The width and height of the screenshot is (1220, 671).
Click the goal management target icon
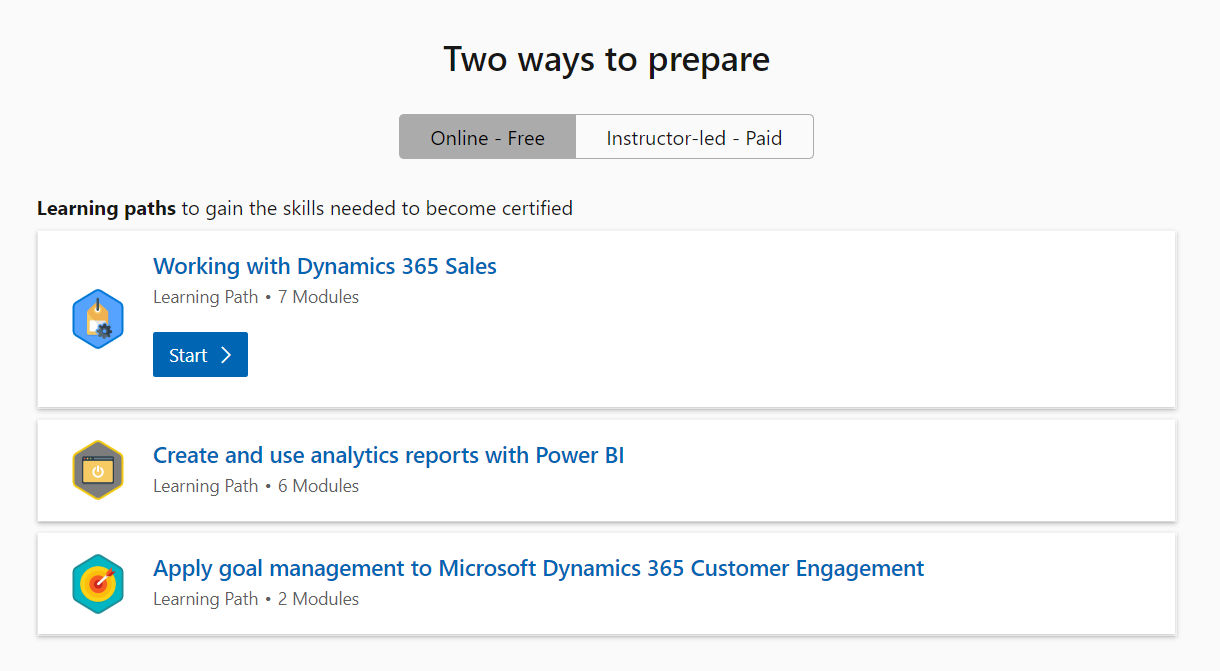pyautogui.click(x=98, y=583)
